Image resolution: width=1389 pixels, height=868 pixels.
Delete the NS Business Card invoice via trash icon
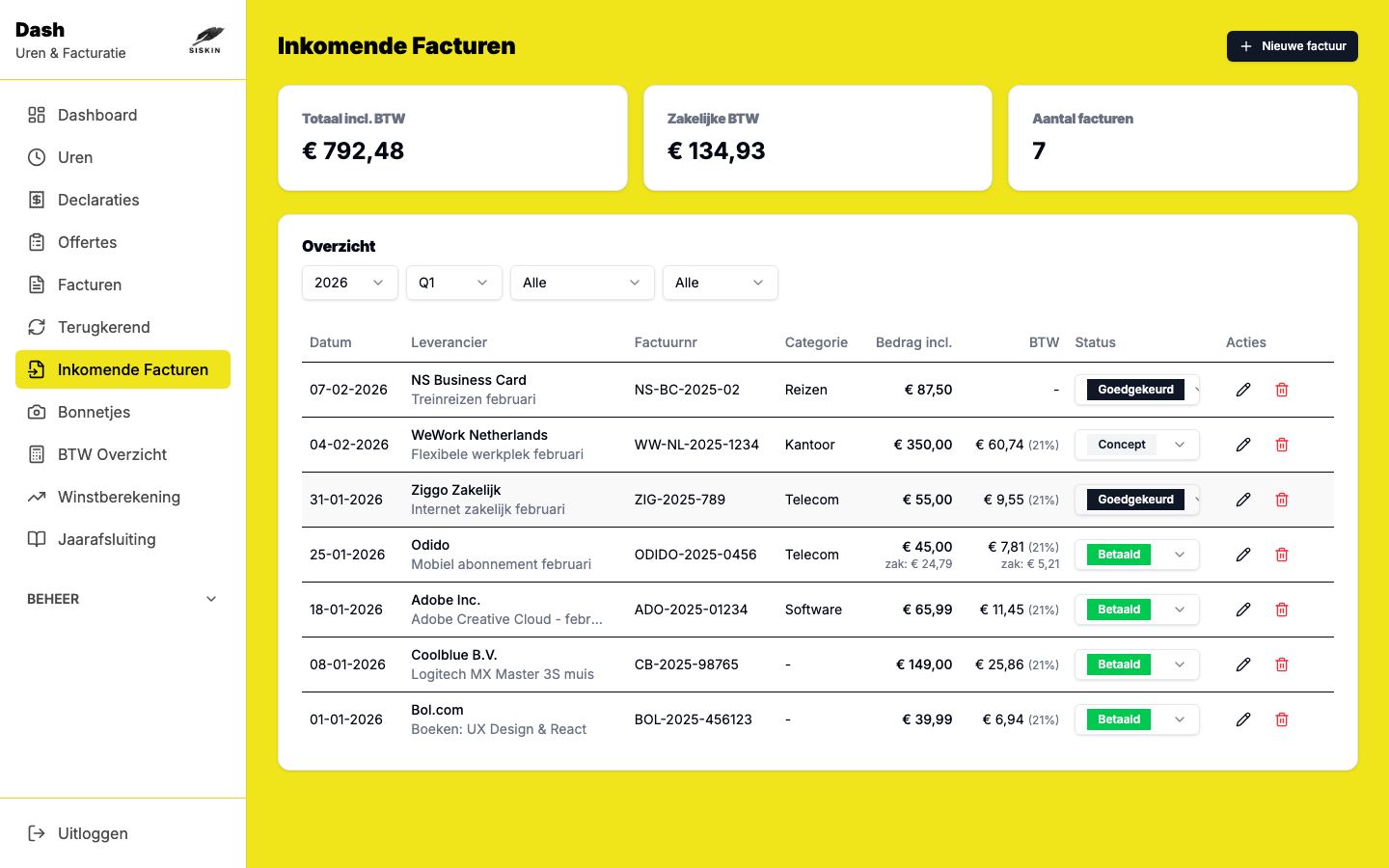point(1282,390)
